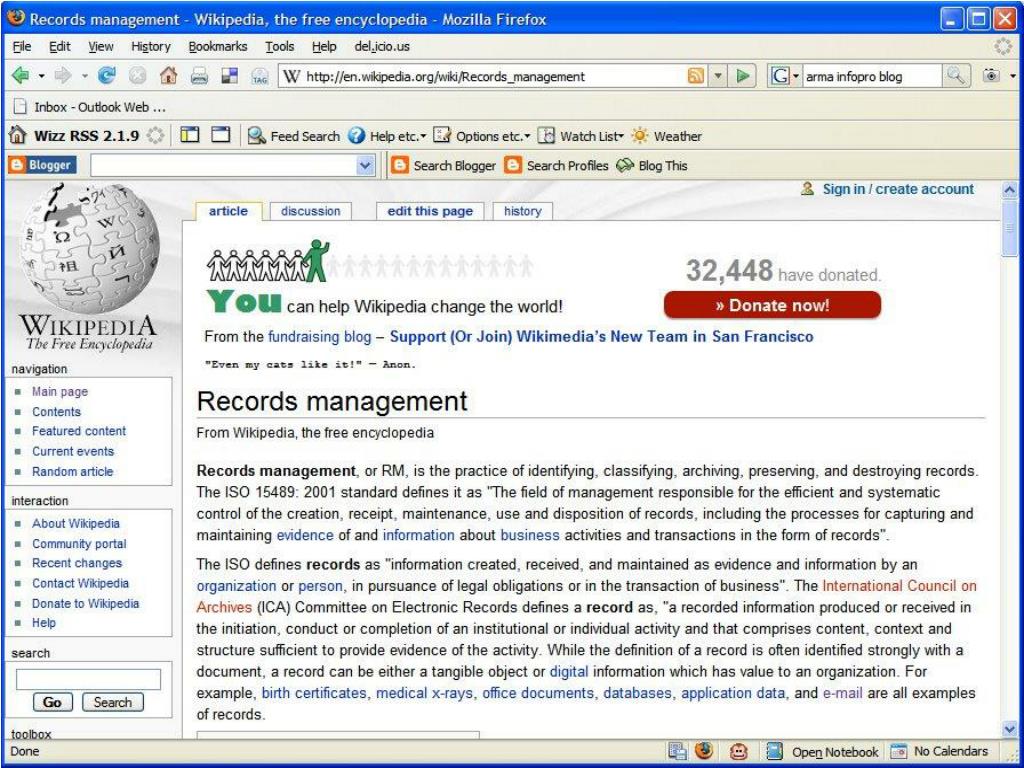1024x768 pixels.
Task: Expand the Blogger toolbar combo box dropdown
Action: (365, 165)
